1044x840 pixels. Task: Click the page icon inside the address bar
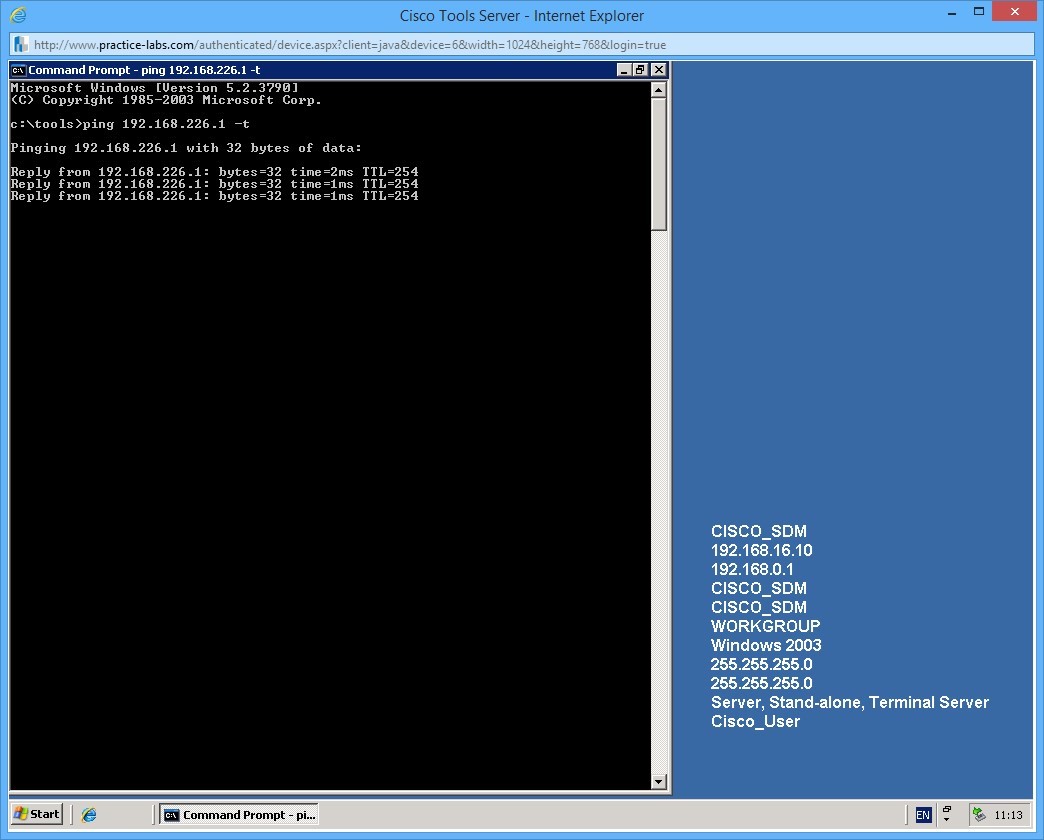[19, 43]
